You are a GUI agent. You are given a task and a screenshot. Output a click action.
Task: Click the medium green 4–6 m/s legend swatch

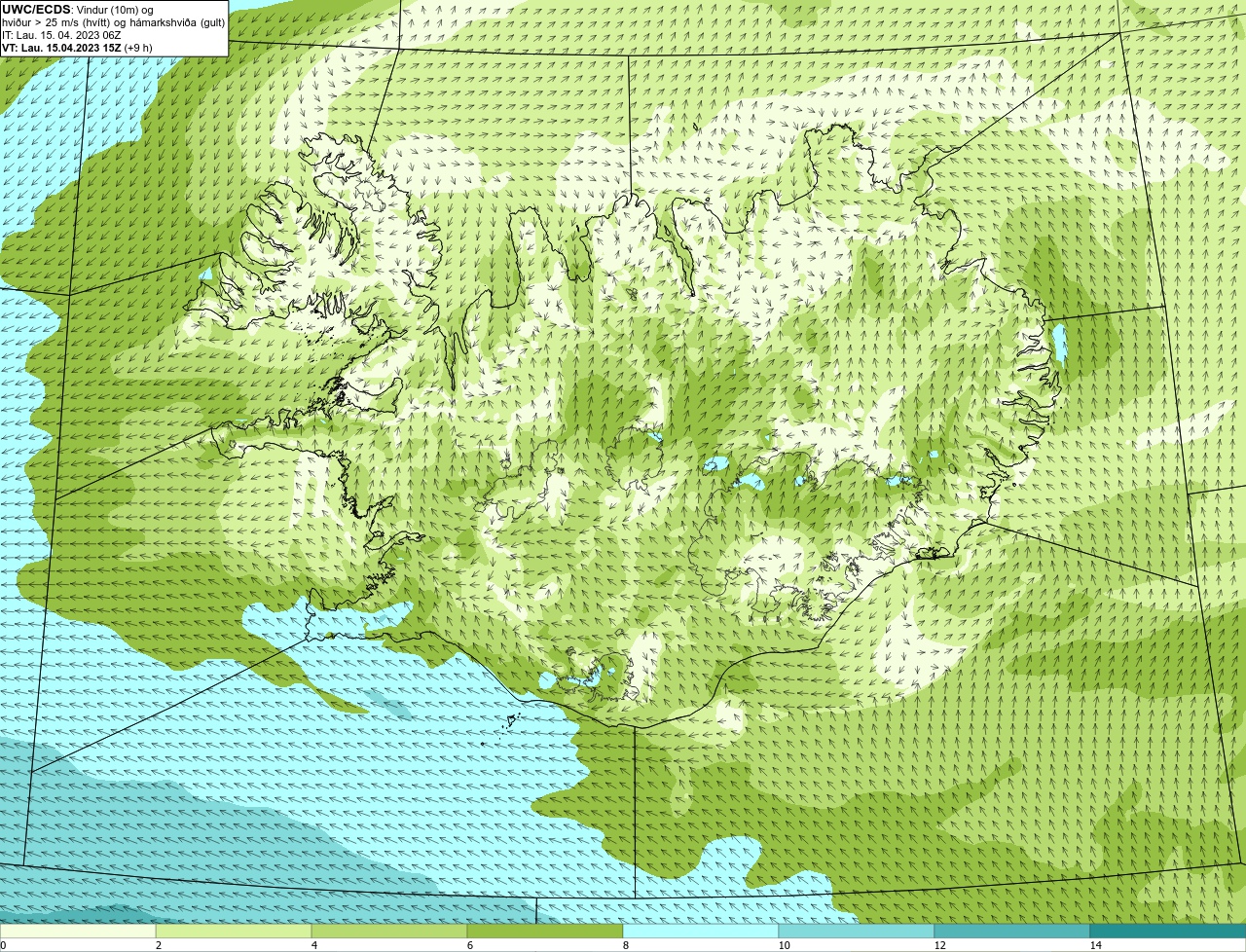pos(389,932)
